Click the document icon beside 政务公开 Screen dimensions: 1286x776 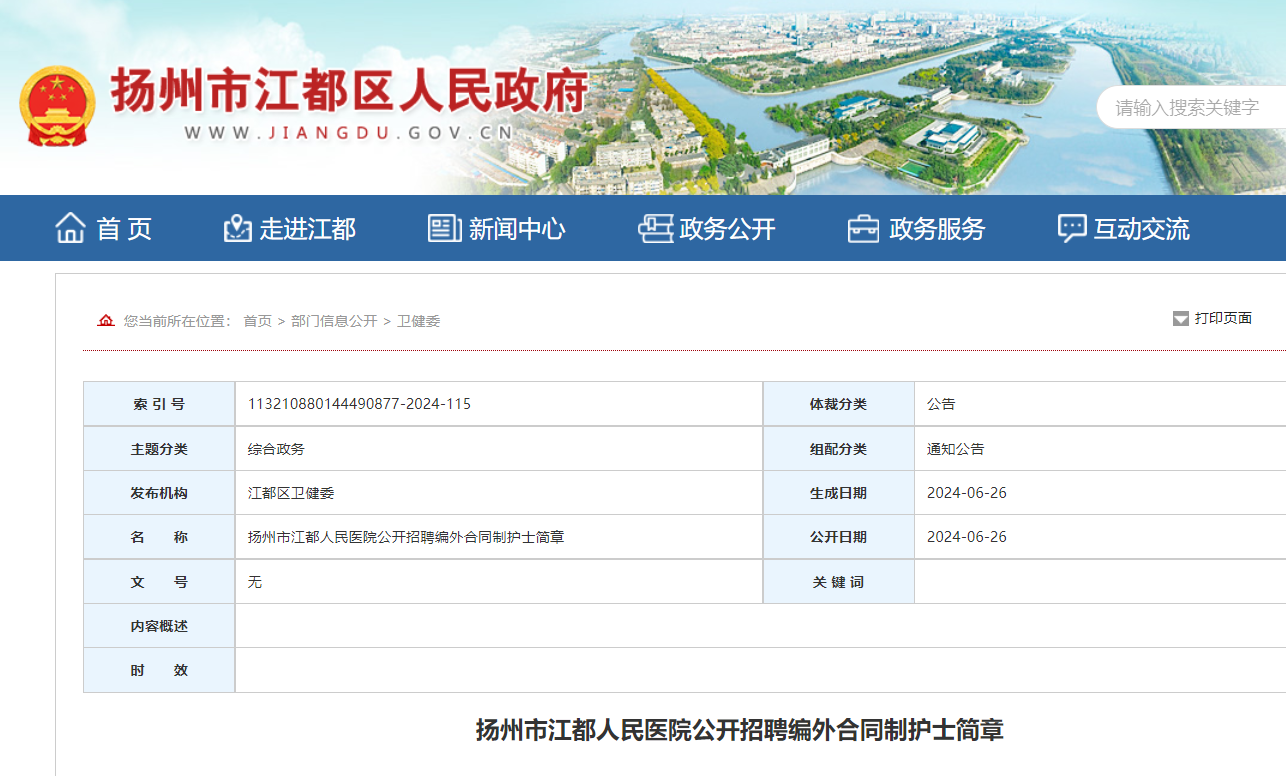[655, 228]
